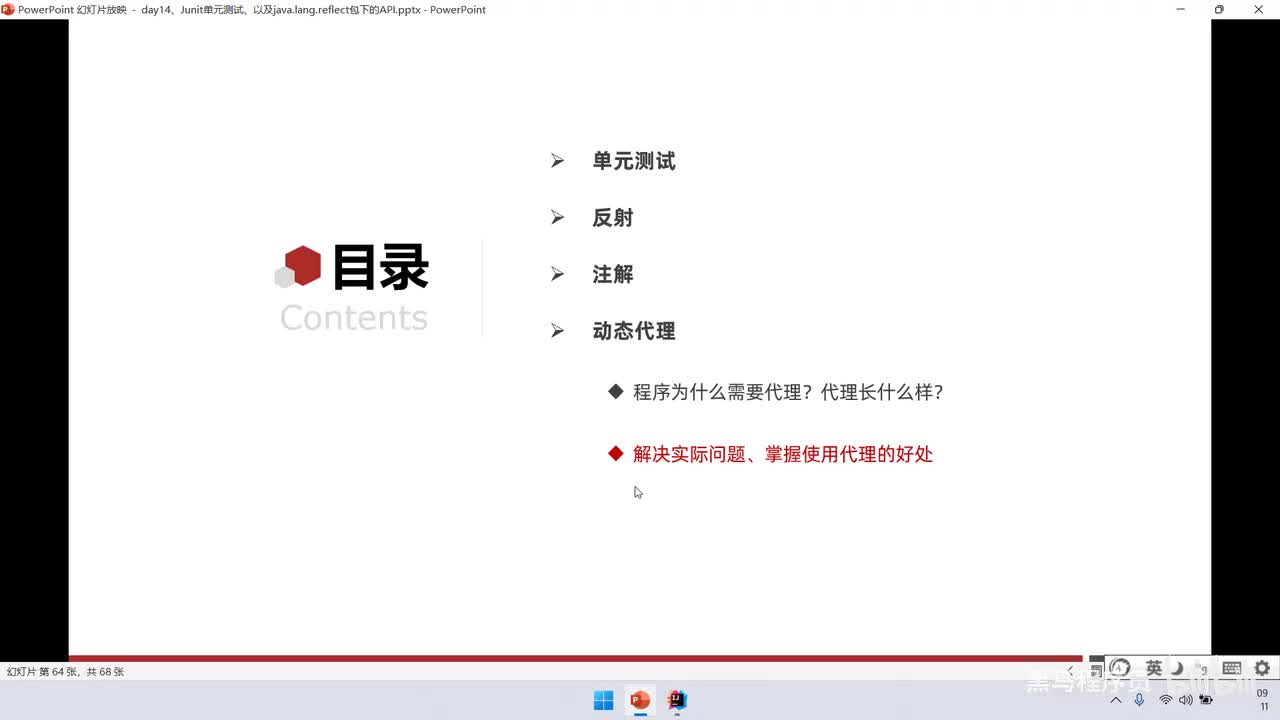Click the red diamond bullet
This screenshot has height=720, width=1280.
point(616,454)
